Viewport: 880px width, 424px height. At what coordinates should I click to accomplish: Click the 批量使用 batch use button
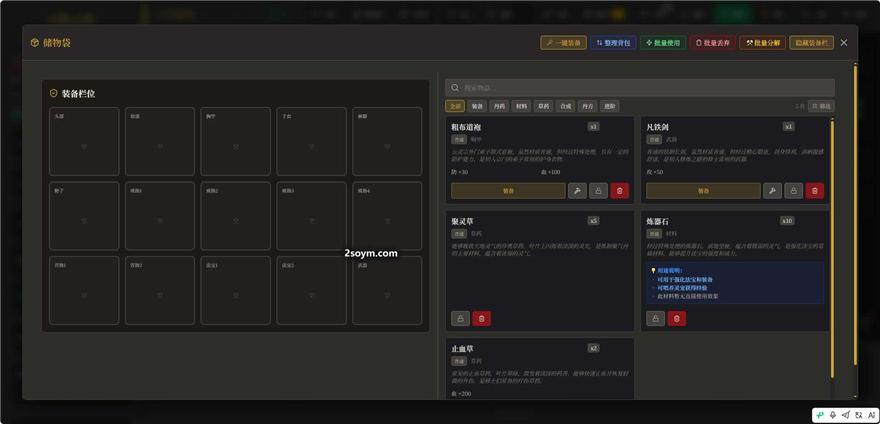point(663,43)
